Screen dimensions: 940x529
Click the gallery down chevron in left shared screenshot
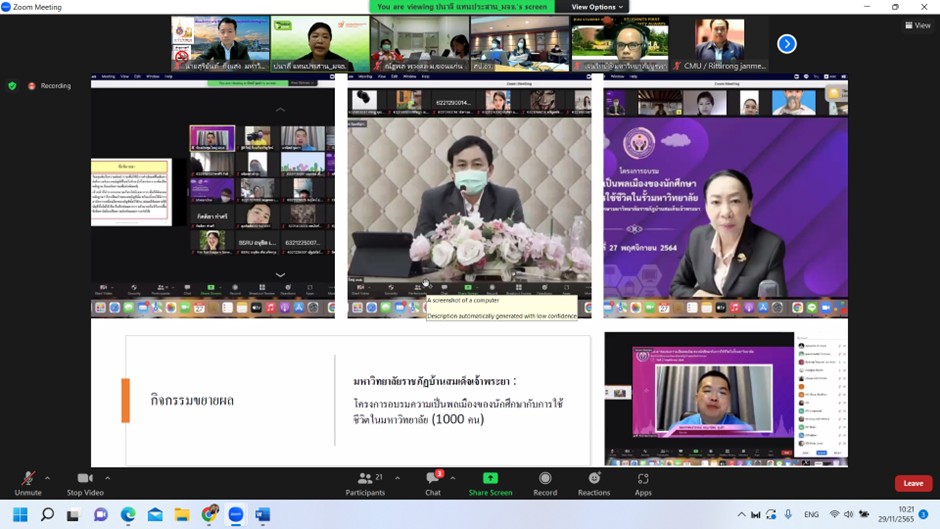click(x=280, y=275)
